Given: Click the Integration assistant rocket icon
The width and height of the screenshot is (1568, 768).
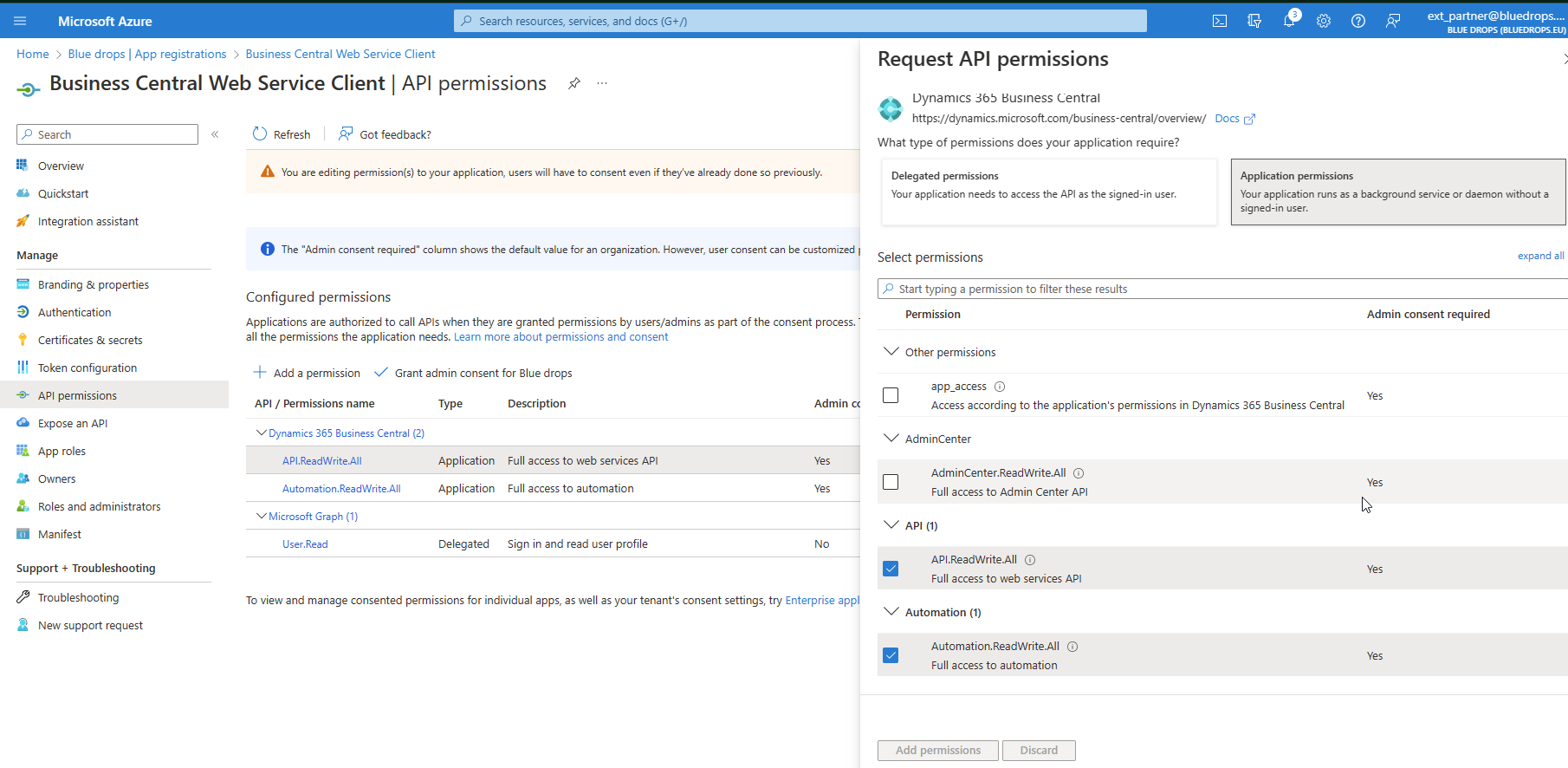Looking at the screenshot, I should pos(23,220).
